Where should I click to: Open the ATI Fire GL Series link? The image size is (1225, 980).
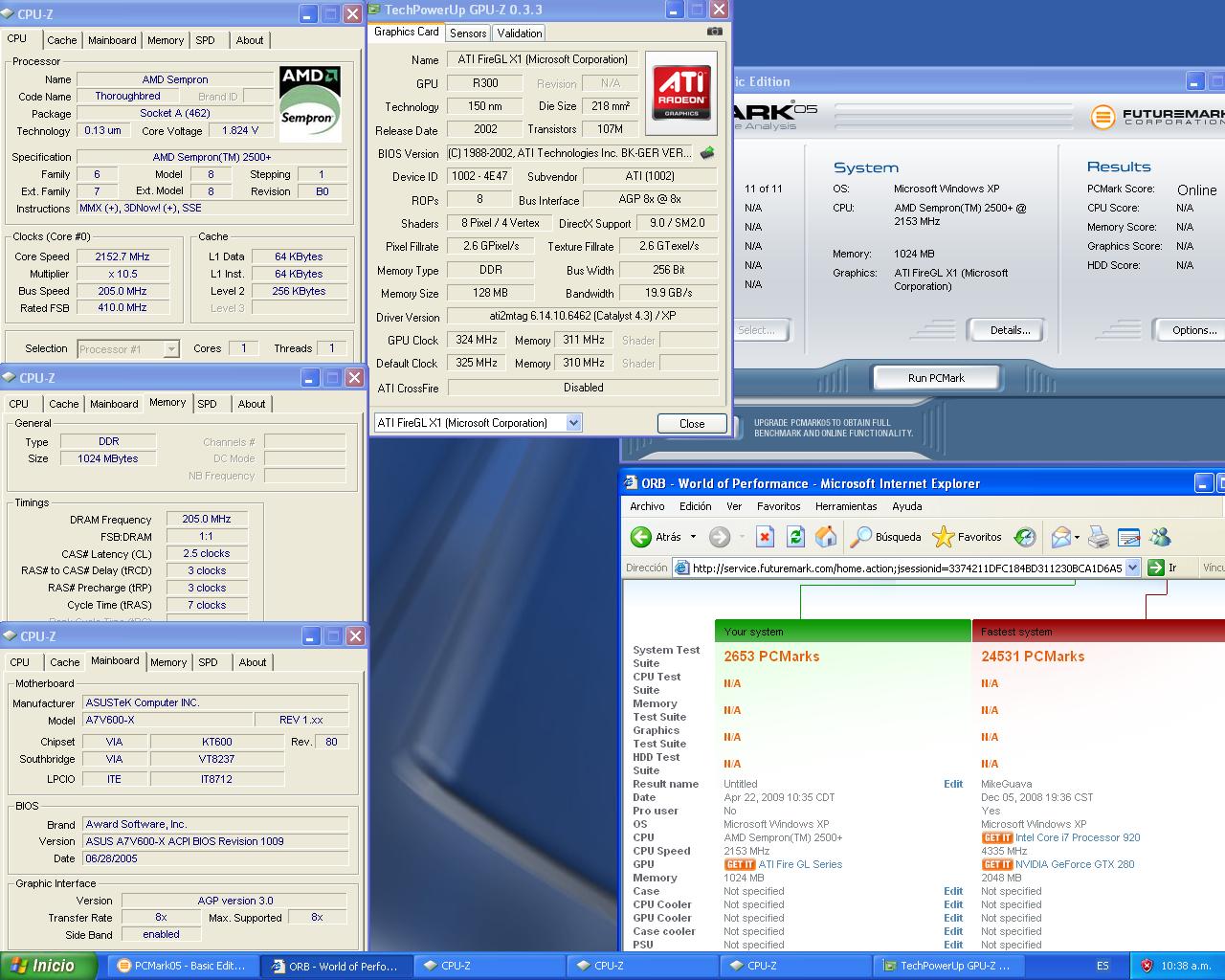pyautogui.click(x=800, y=864)
